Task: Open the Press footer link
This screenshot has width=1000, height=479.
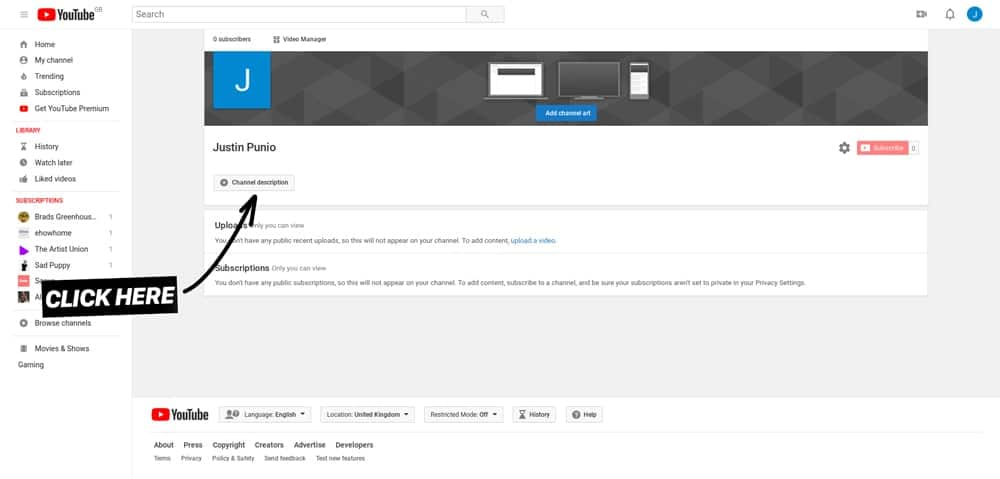Action: (x=193, y=445)
